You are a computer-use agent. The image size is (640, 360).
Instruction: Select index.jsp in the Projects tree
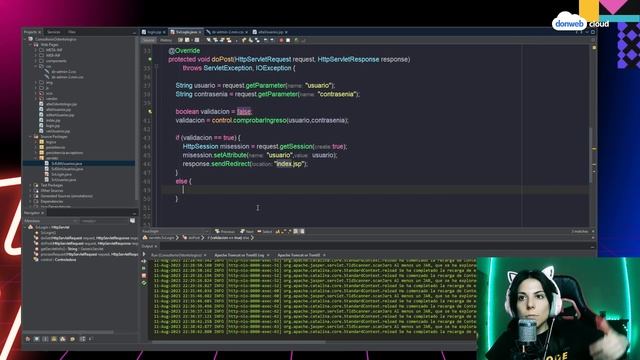(53, 120)
